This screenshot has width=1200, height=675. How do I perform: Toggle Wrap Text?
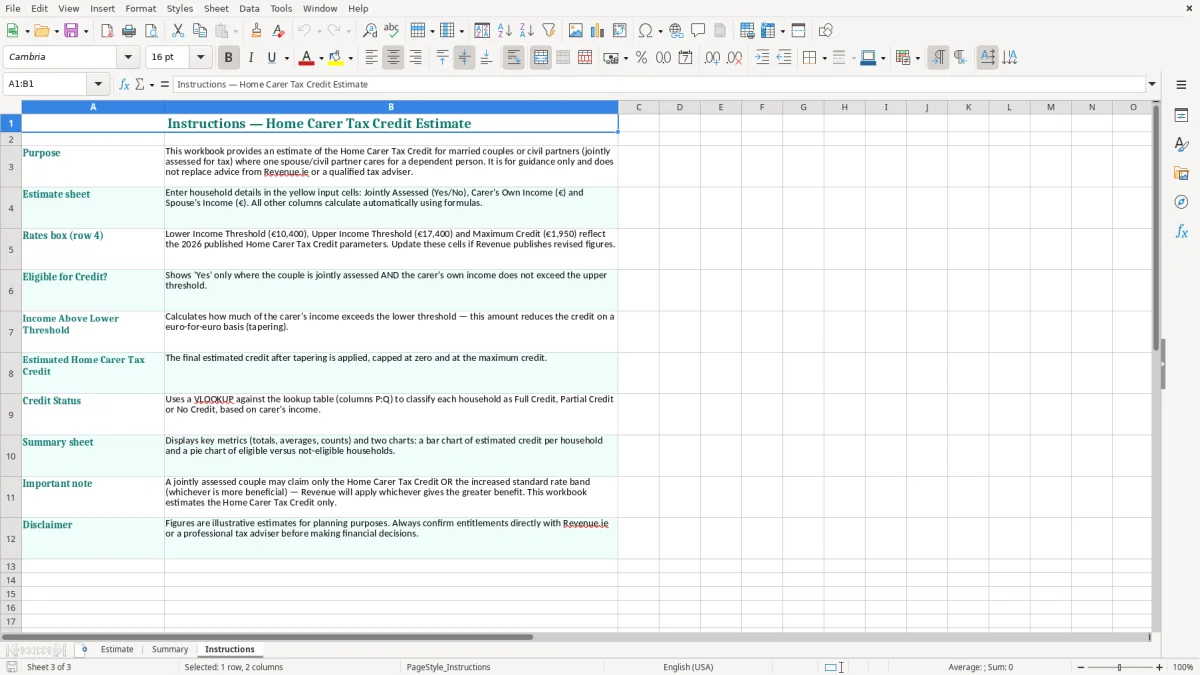(514, 58)
